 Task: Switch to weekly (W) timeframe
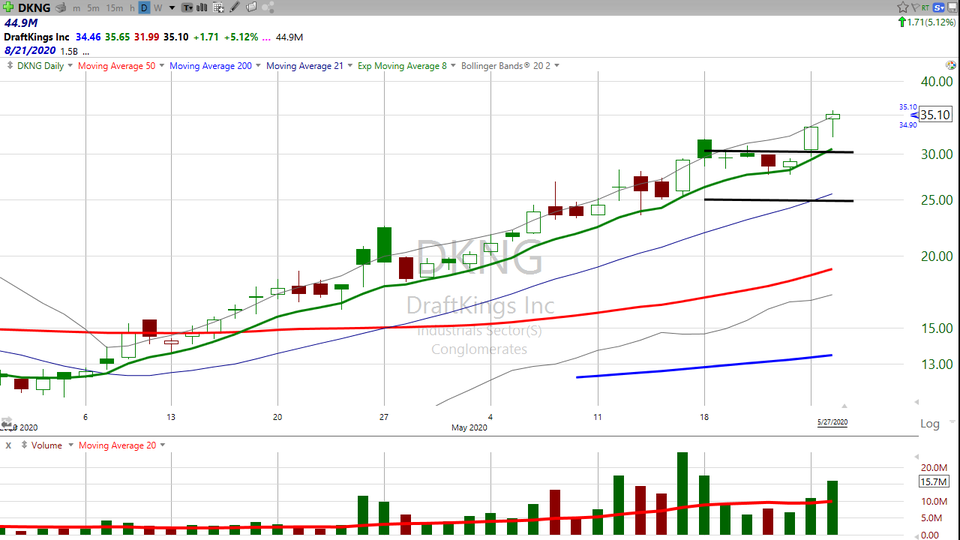tap(157, 8)
